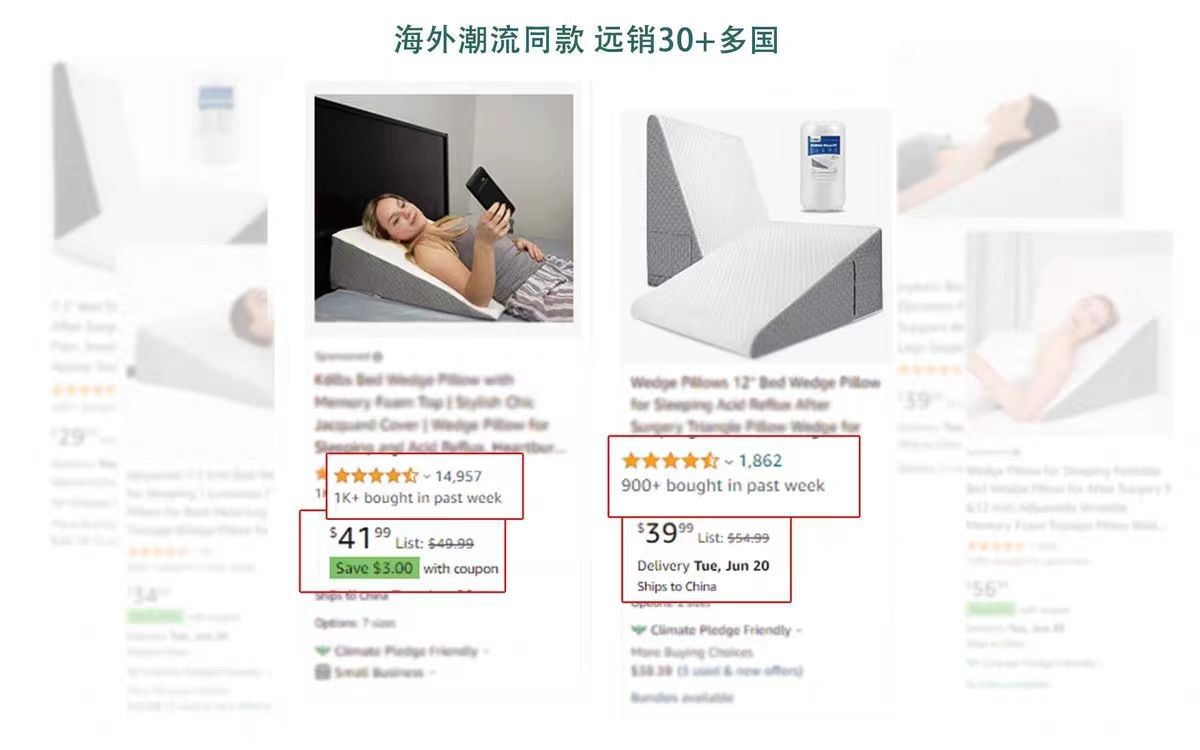Expand rating chevron next to 1,862
Image resolution: width=1200 pixels, height=750 pixels.
coord(729,462)
